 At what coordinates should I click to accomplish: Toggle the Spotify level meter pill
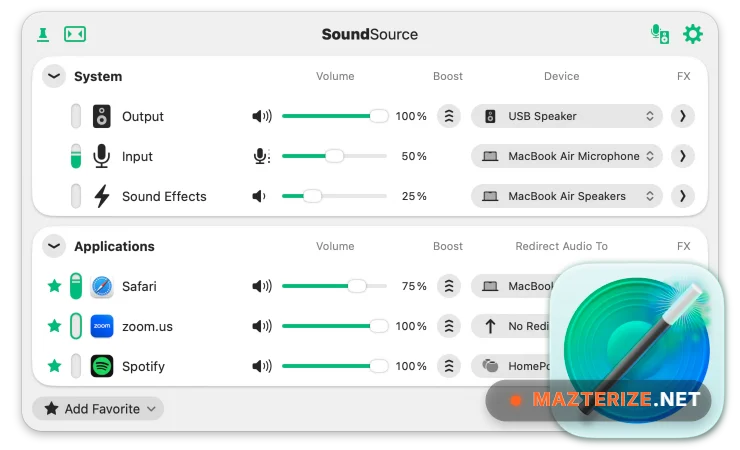point(76,367)
